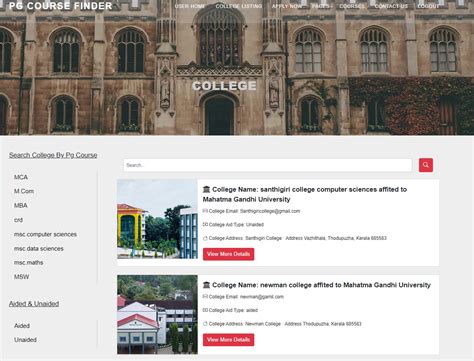Open Contact Us in the top navigation
The height and width of the screenshot is (361, 474).
391,6
